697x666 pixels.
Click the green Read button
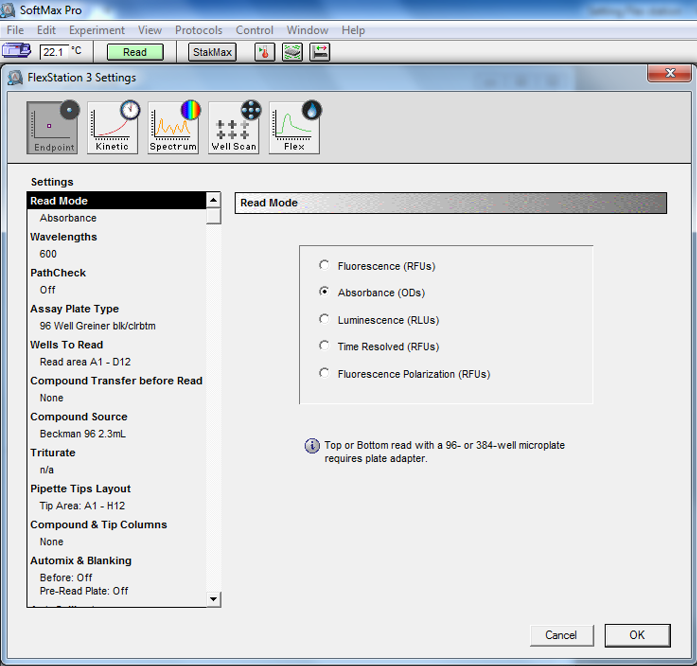[x=135, y=52]
